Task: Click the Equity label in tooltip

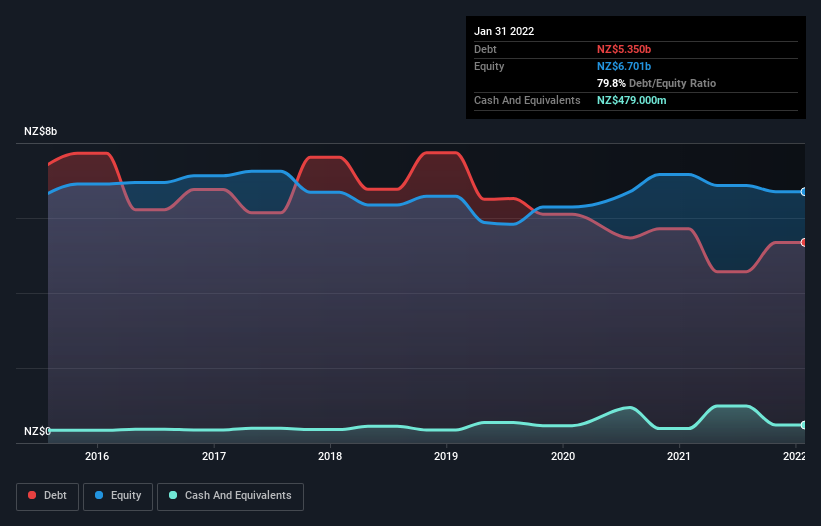Action: click(x=489, y=66)
